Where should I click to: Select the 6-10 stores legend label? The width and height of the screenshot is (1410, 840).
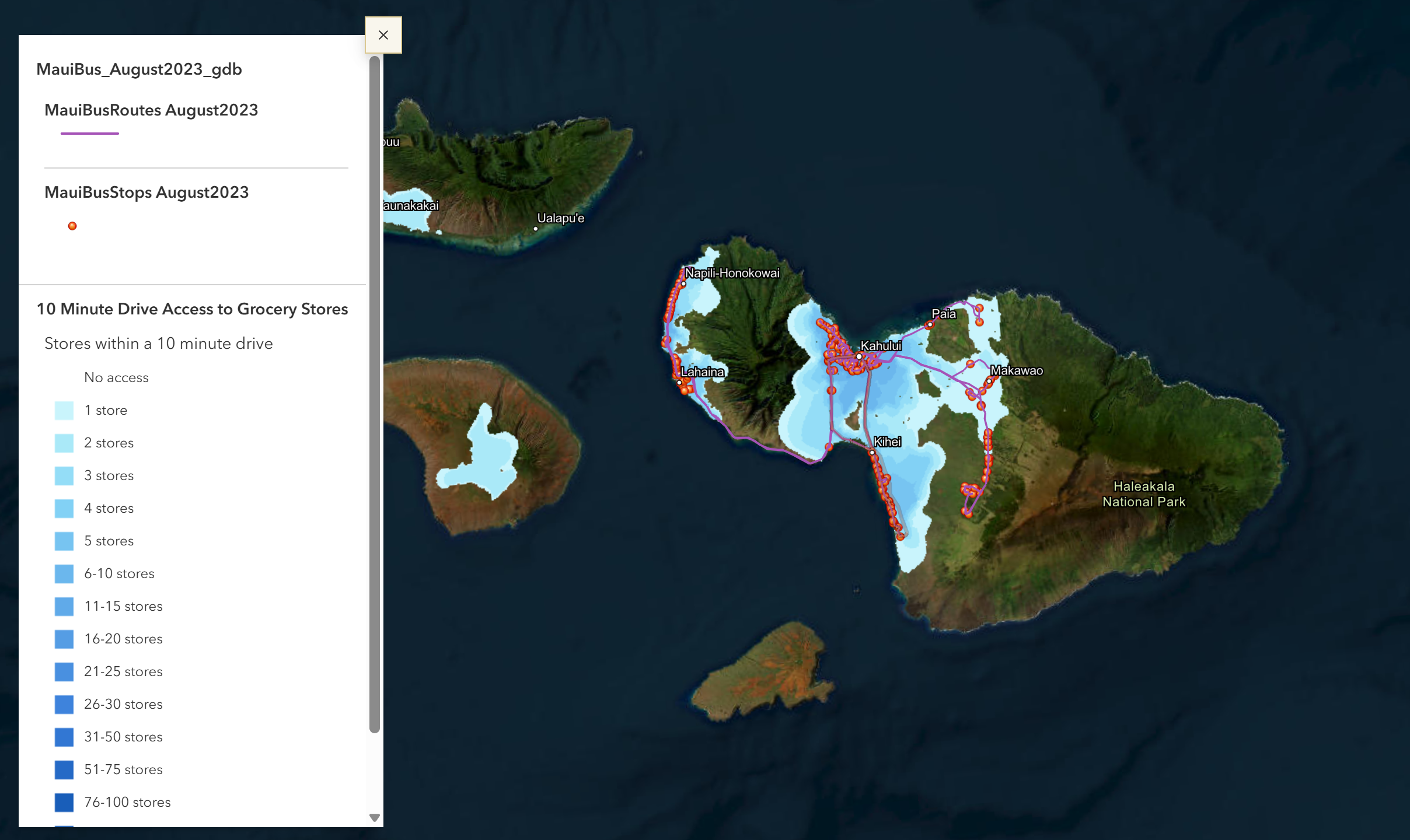[x=119, y=573]
